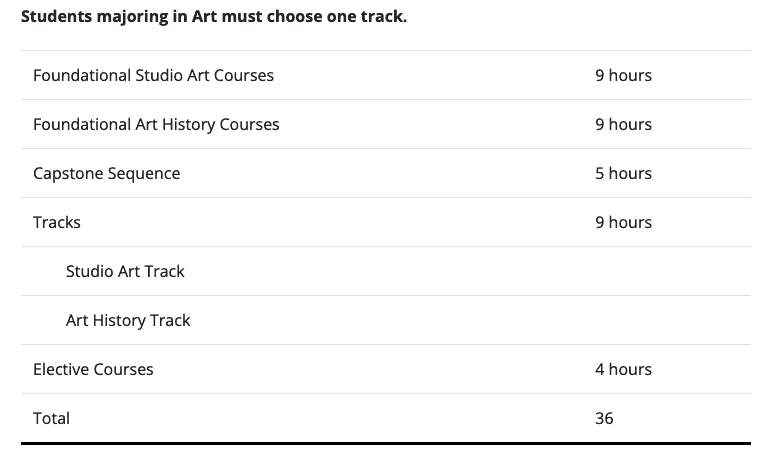
Task: Click the 'Students majoring in Art' heading
Action: coord(214,17)
